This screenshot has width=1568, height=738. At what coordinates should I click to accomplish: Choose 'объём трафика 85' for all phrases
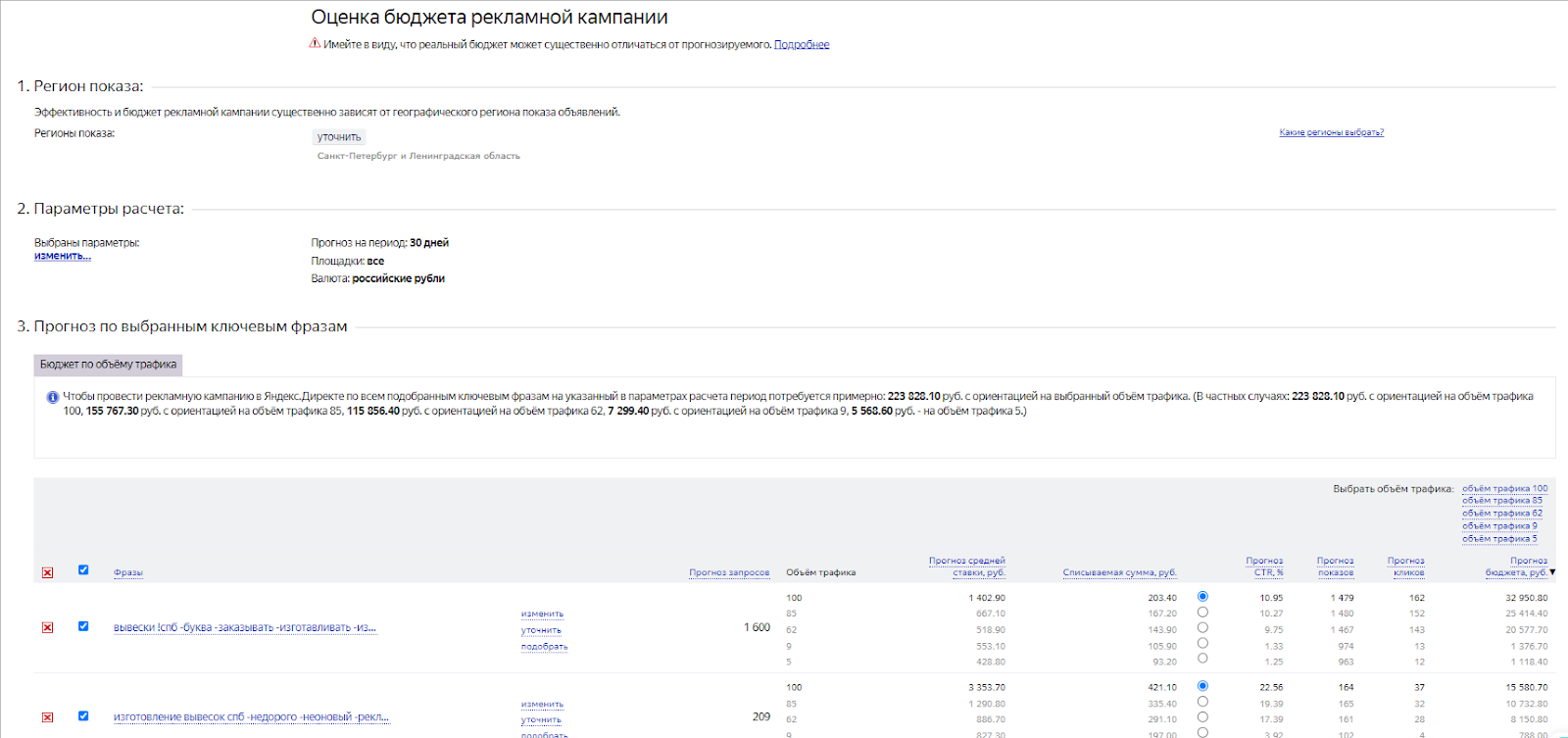coord(1502,500)
